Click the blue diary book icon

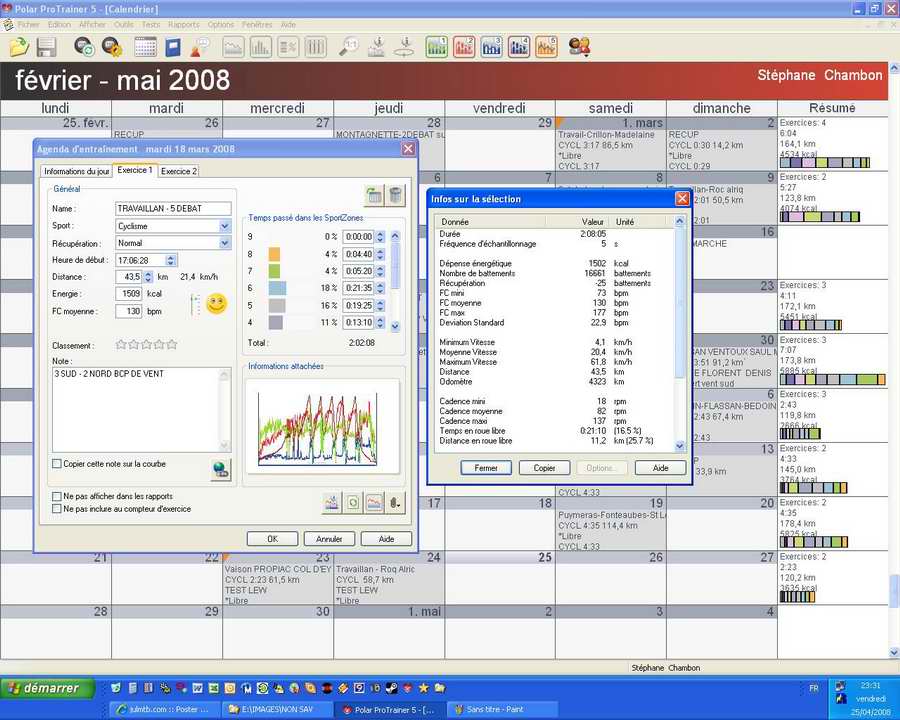point(173,47)
